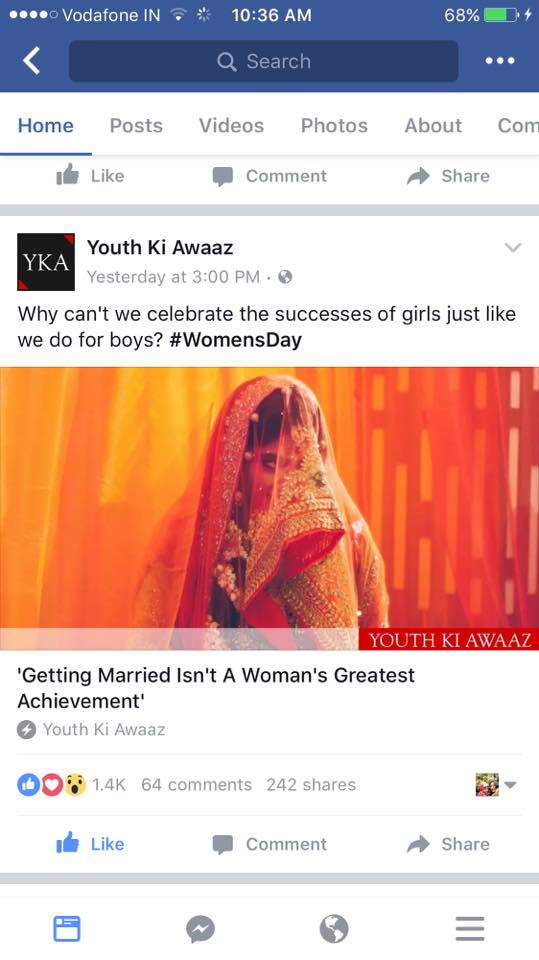Like the Youth Ki Awaaz post
The height and width of the screenshot is (960, 539).
(x=90, y=844)
